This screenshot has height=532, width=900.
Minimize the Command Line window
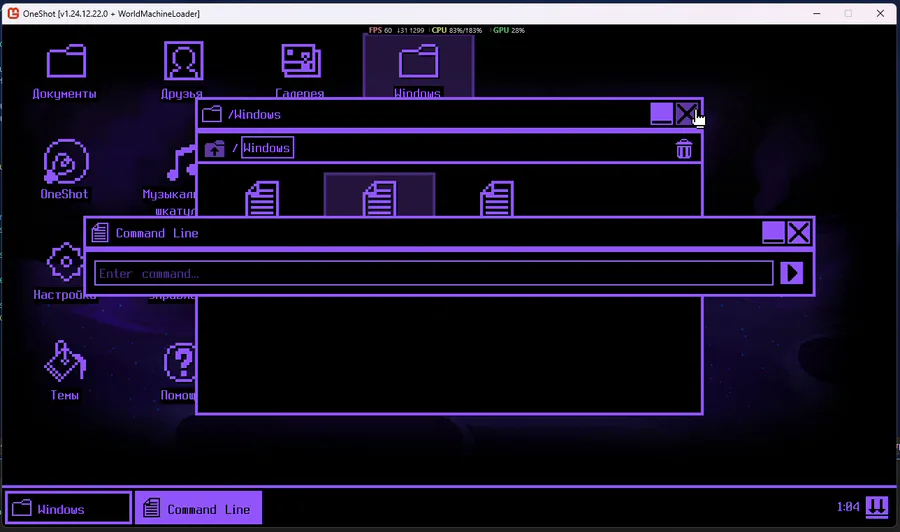773,232
